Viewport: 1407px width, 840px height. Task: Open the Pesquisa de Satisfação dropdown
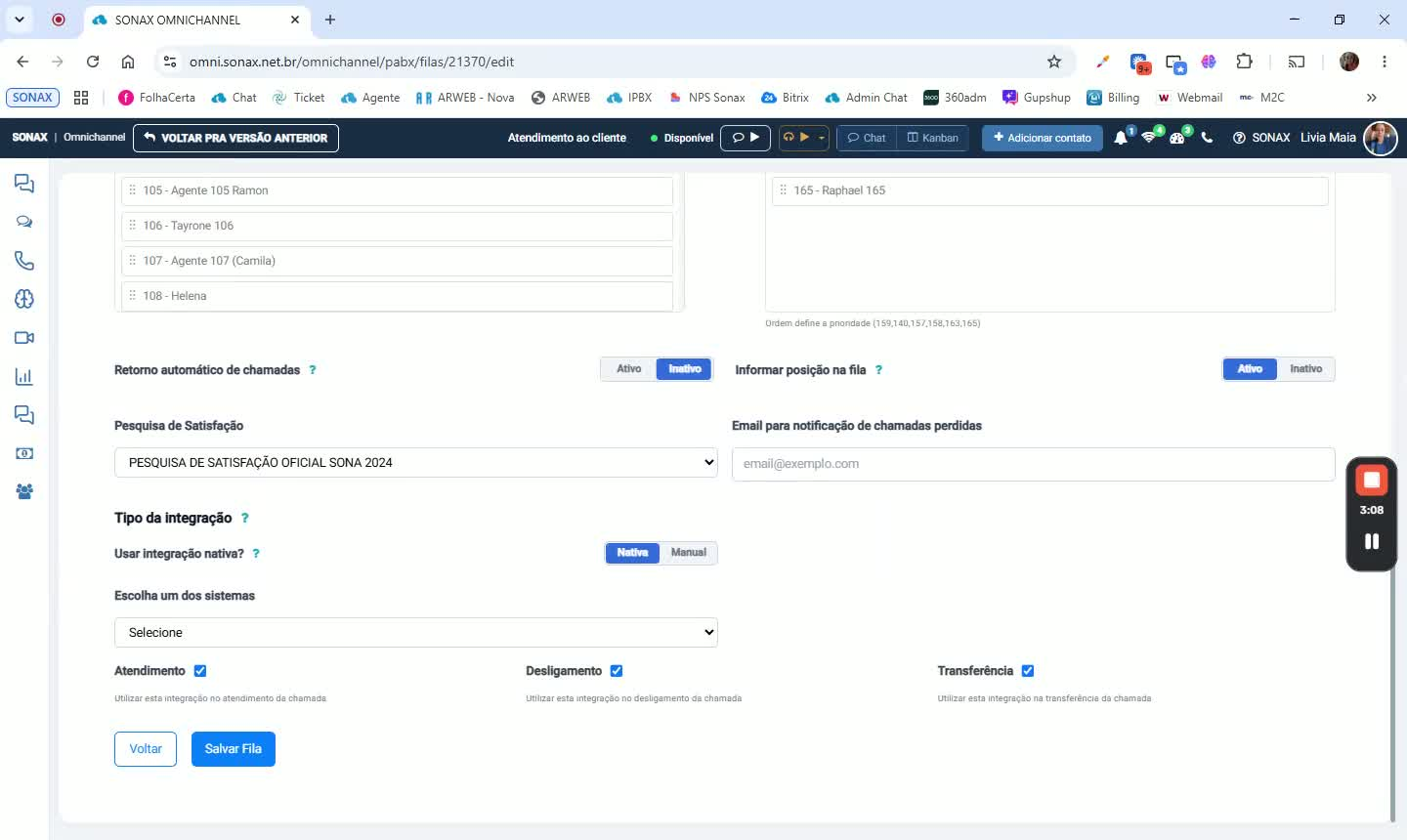click(416, 463)
